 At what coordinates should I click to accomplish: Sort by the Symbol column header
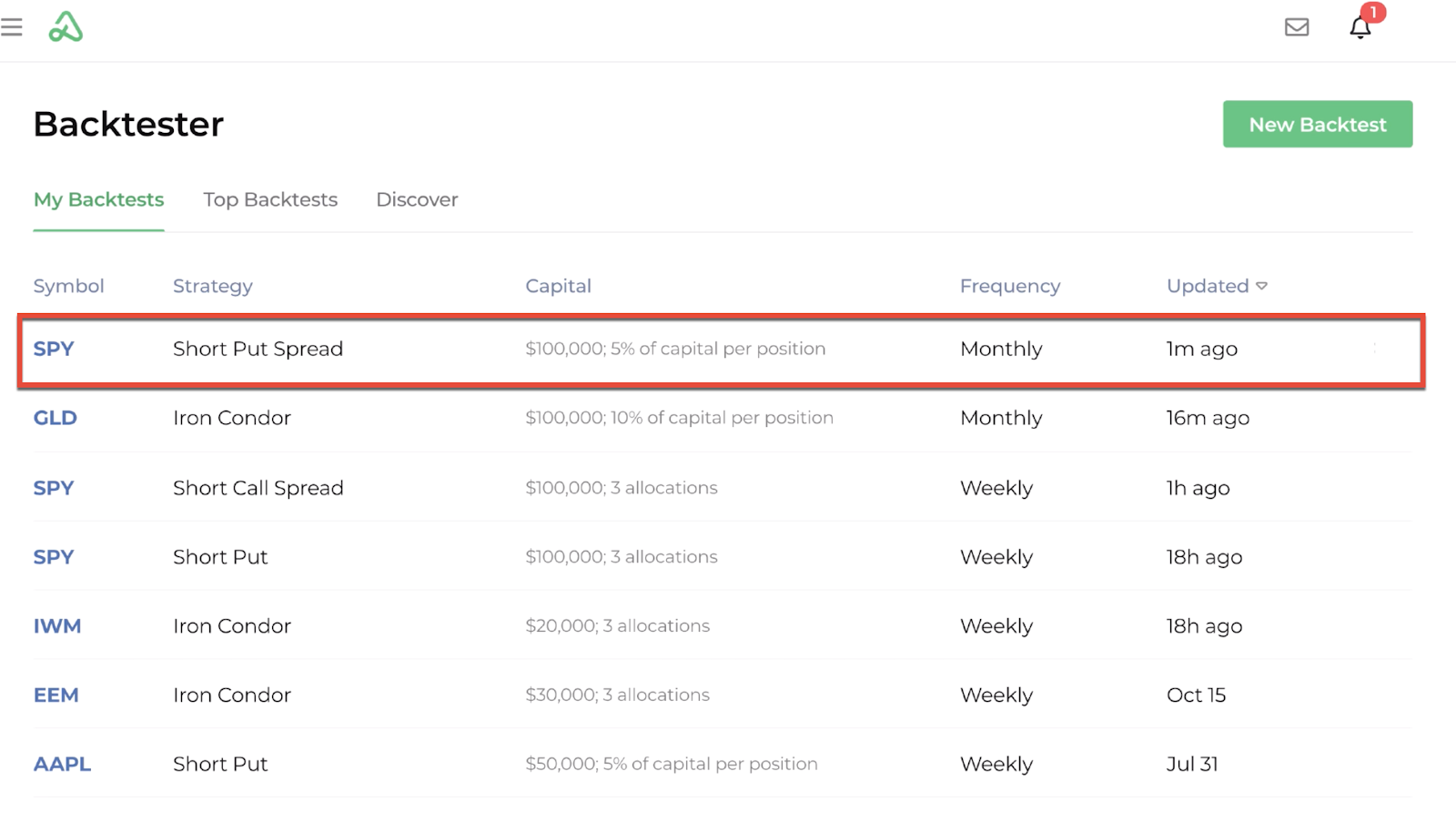[69, 286]
